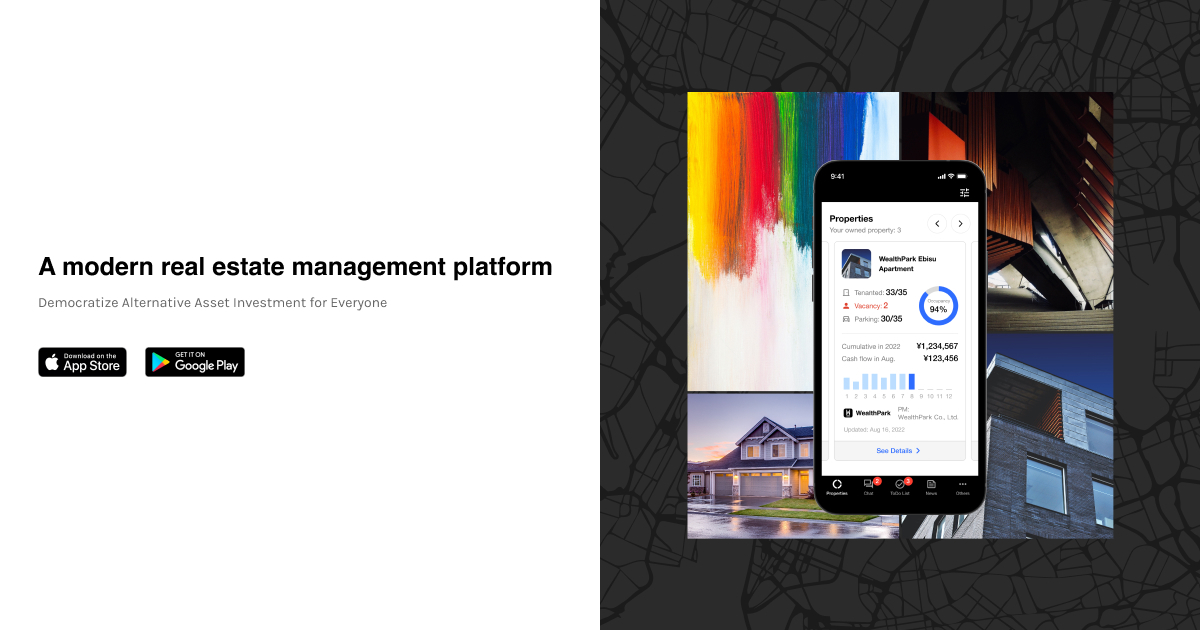The height and width of the screenshot is (630, 1200).
Task: Click the WealthPark Ebisu Apartment thumbnail
Action: point(856,263)
